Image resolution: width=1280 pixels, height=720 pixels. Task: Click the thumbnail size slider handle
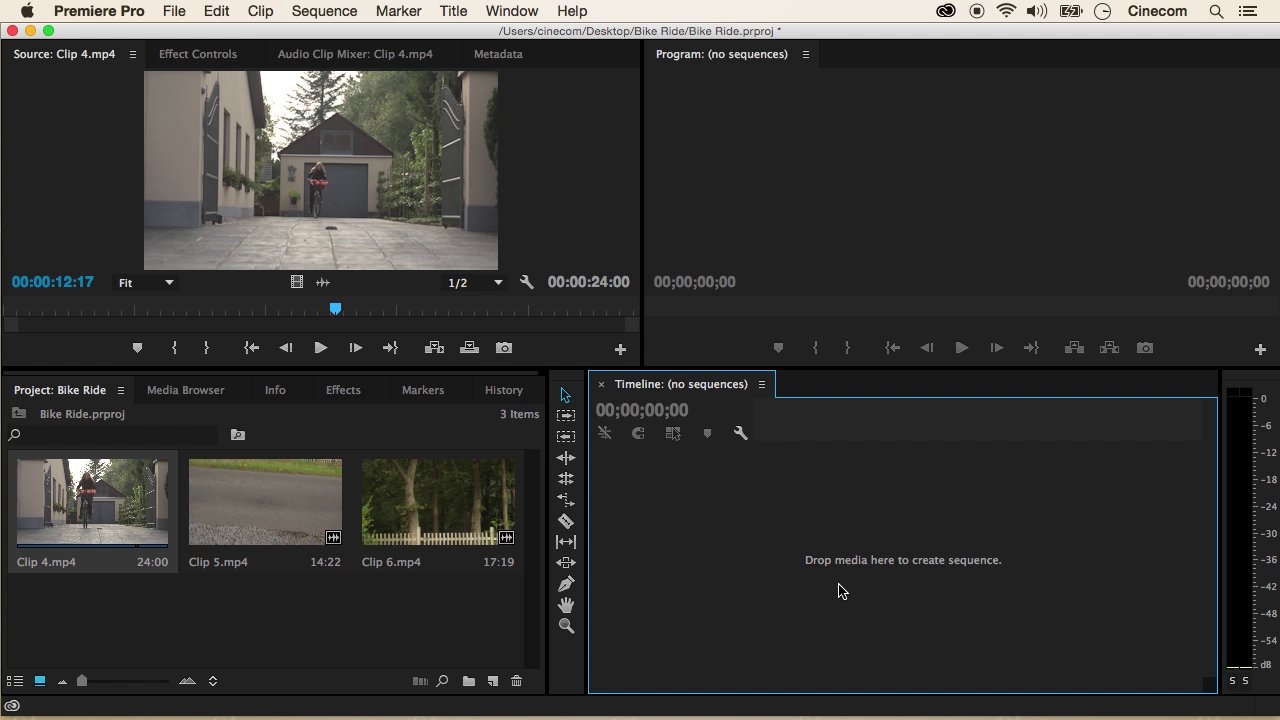pyautogui.click(x=82, y=681)
